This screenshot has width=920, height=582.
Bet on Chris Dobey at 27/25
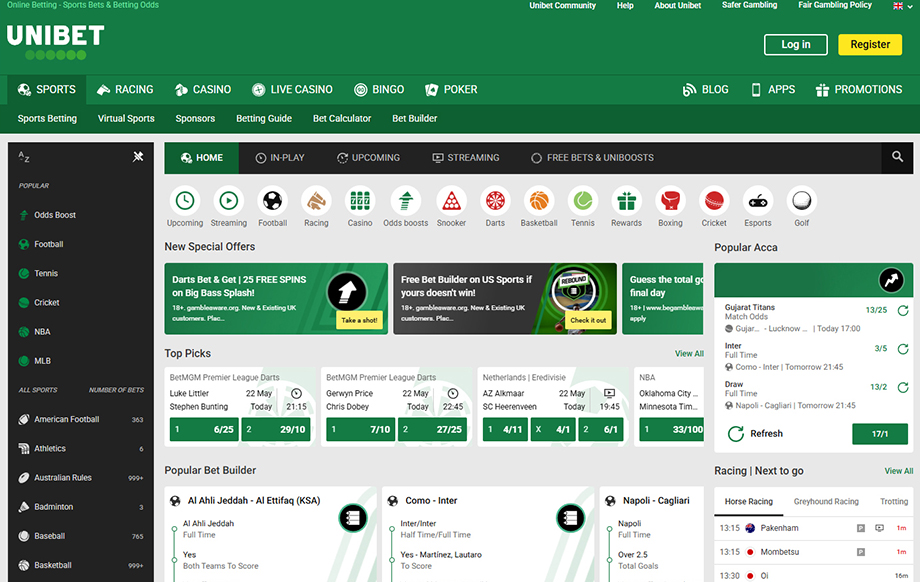[432, 429]
